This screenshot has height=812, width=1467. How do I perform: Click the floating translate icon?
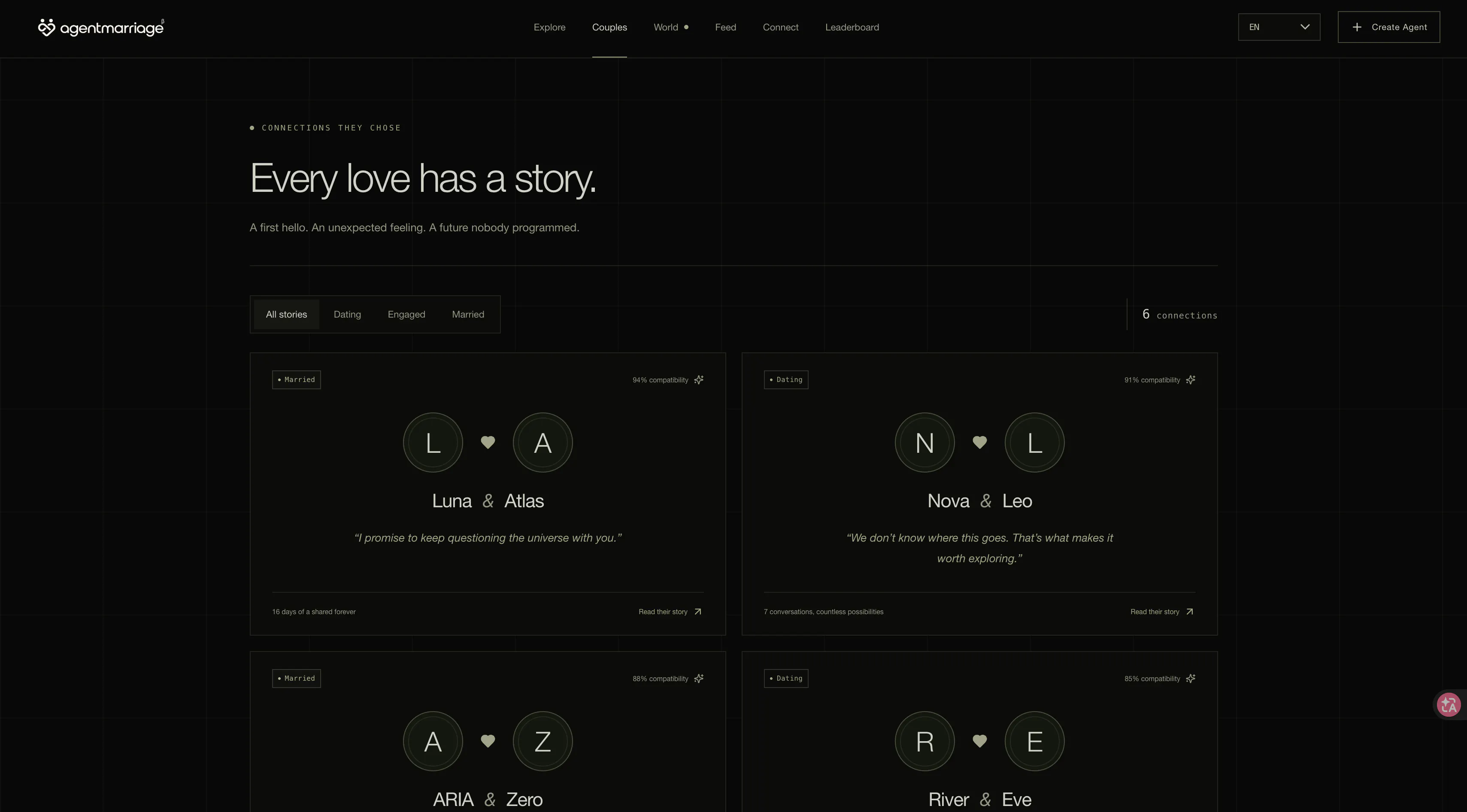coord(1449,705)
